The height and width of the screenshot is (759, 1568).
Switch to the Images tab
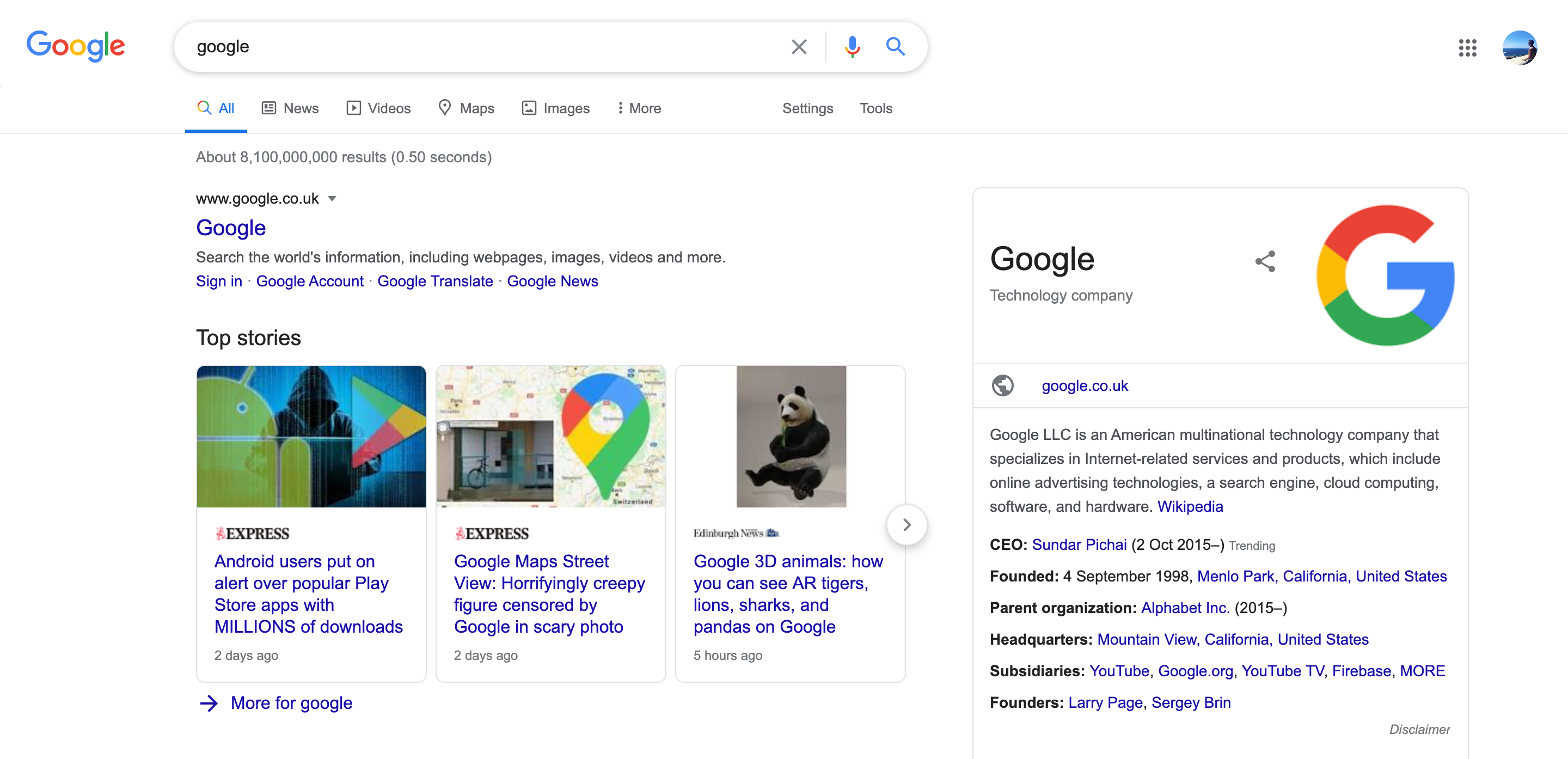click(556, 108)
